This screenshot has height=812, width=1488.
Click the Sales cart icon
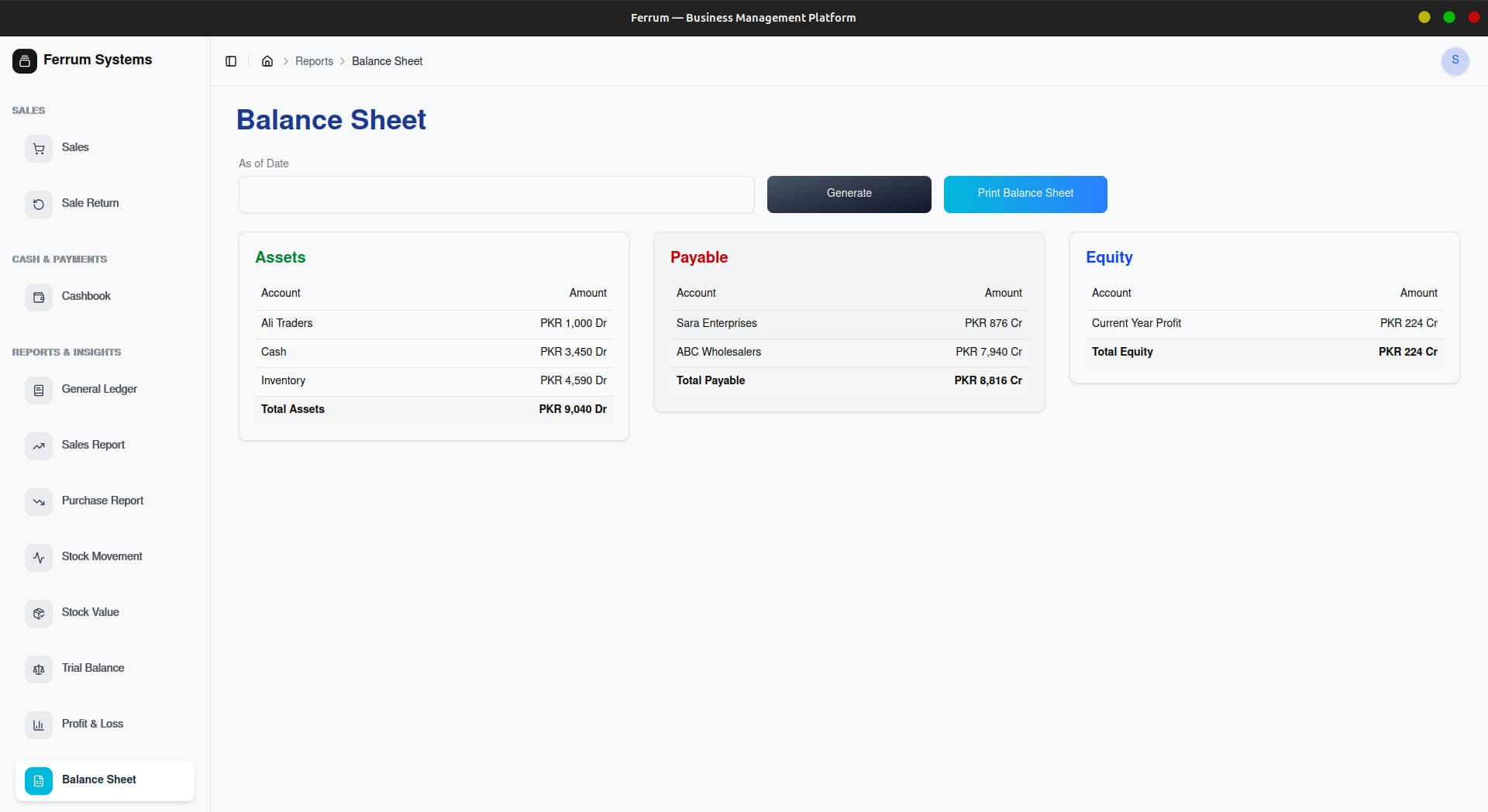pyautogui.click(x=39, y=148)
